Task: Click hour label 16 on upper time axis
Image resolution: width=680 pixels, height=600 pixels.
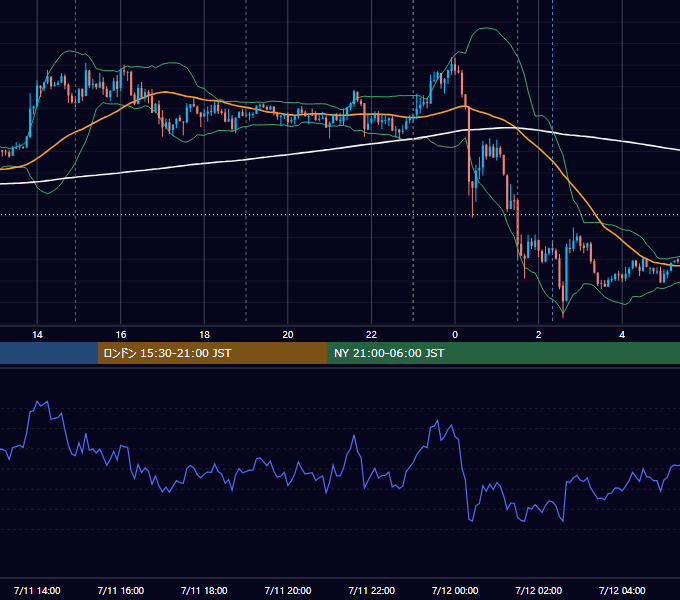Action: [x=121, y=335]
